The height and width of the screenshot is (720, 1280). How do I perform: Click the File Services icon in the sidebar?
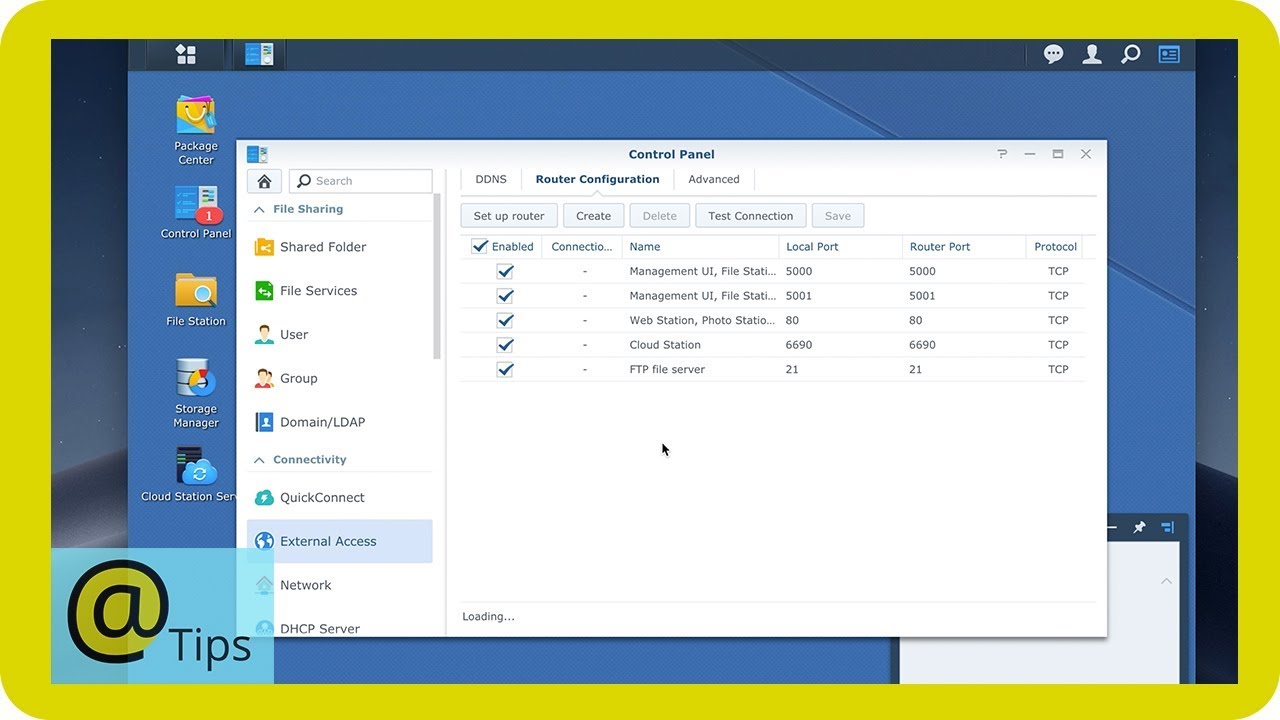click(x=264, y=291)
